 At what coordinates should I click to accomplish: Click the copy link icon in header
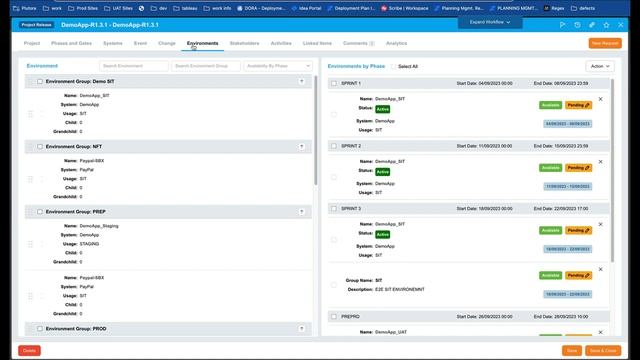pos(592,25)
